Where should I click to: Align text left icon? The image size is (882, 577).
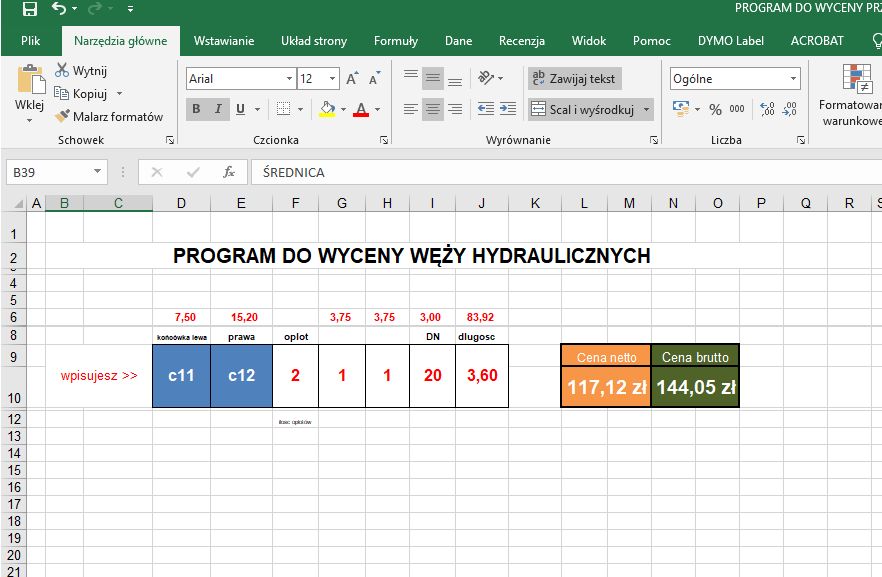click(x=411, y=109)
